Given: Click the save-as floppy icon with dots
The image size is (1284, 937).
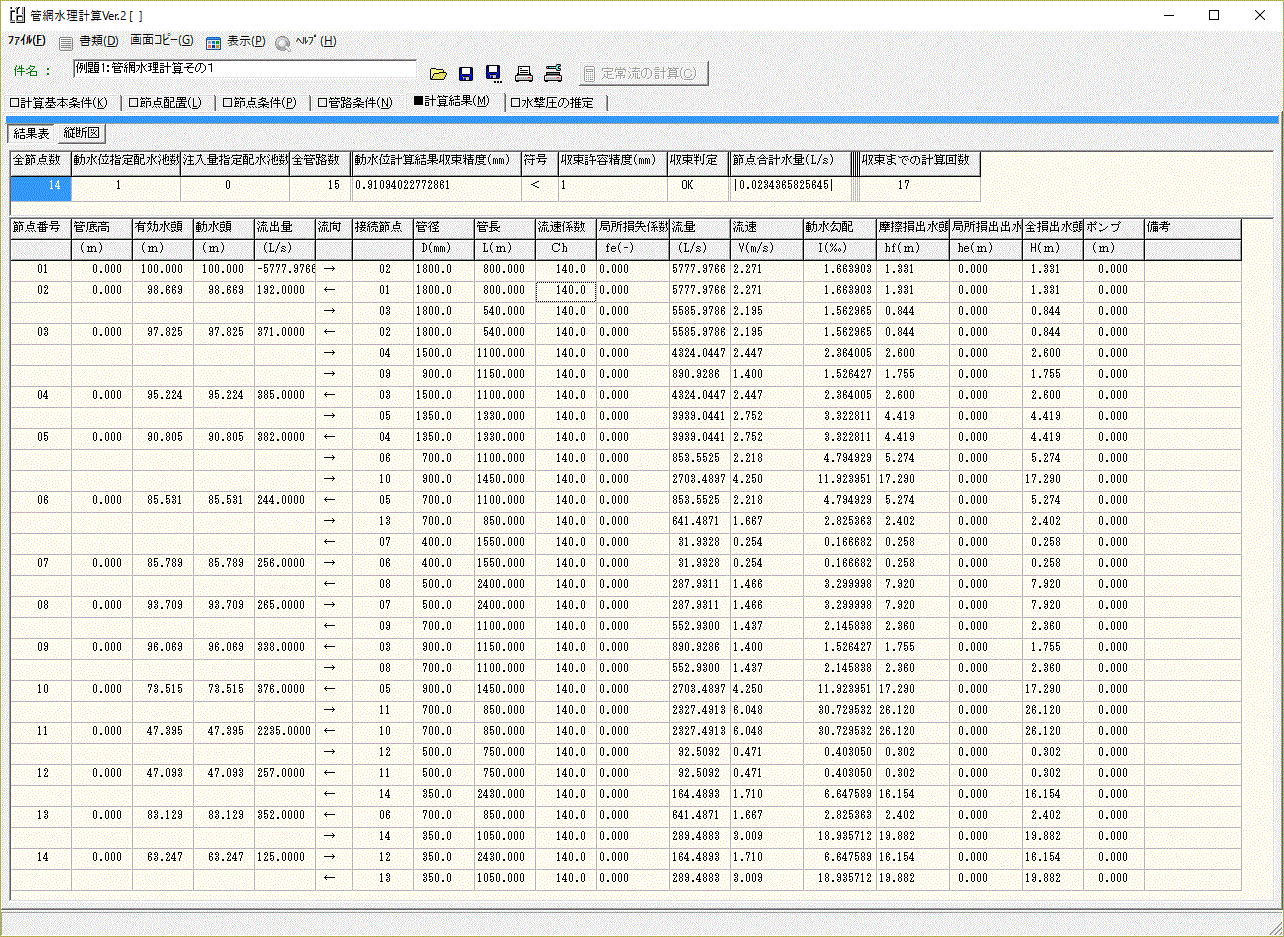Looking at the screenshot, I should point(493,73).
